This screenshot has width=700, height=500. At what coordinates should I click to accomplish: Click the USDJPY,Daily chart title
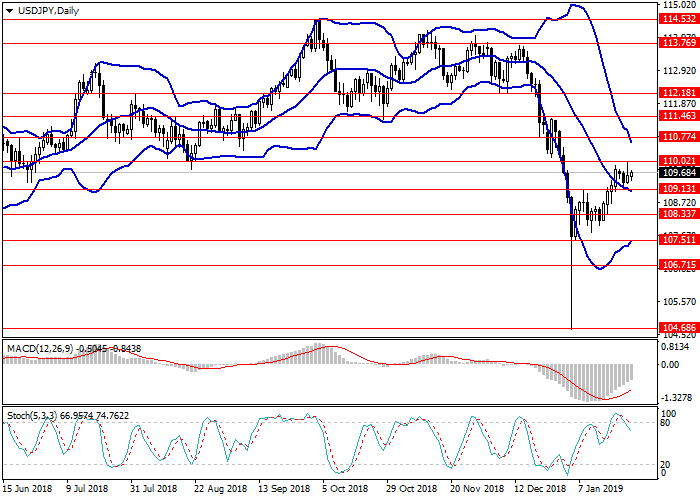click(48, 9)
